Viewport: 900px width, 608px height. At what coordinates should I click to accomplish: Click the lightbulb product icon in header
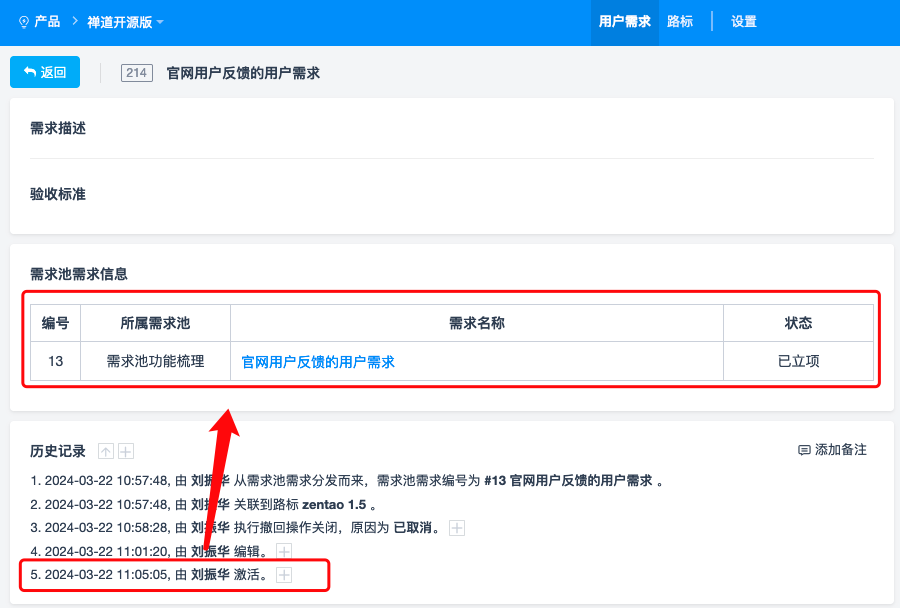point(24,22)
